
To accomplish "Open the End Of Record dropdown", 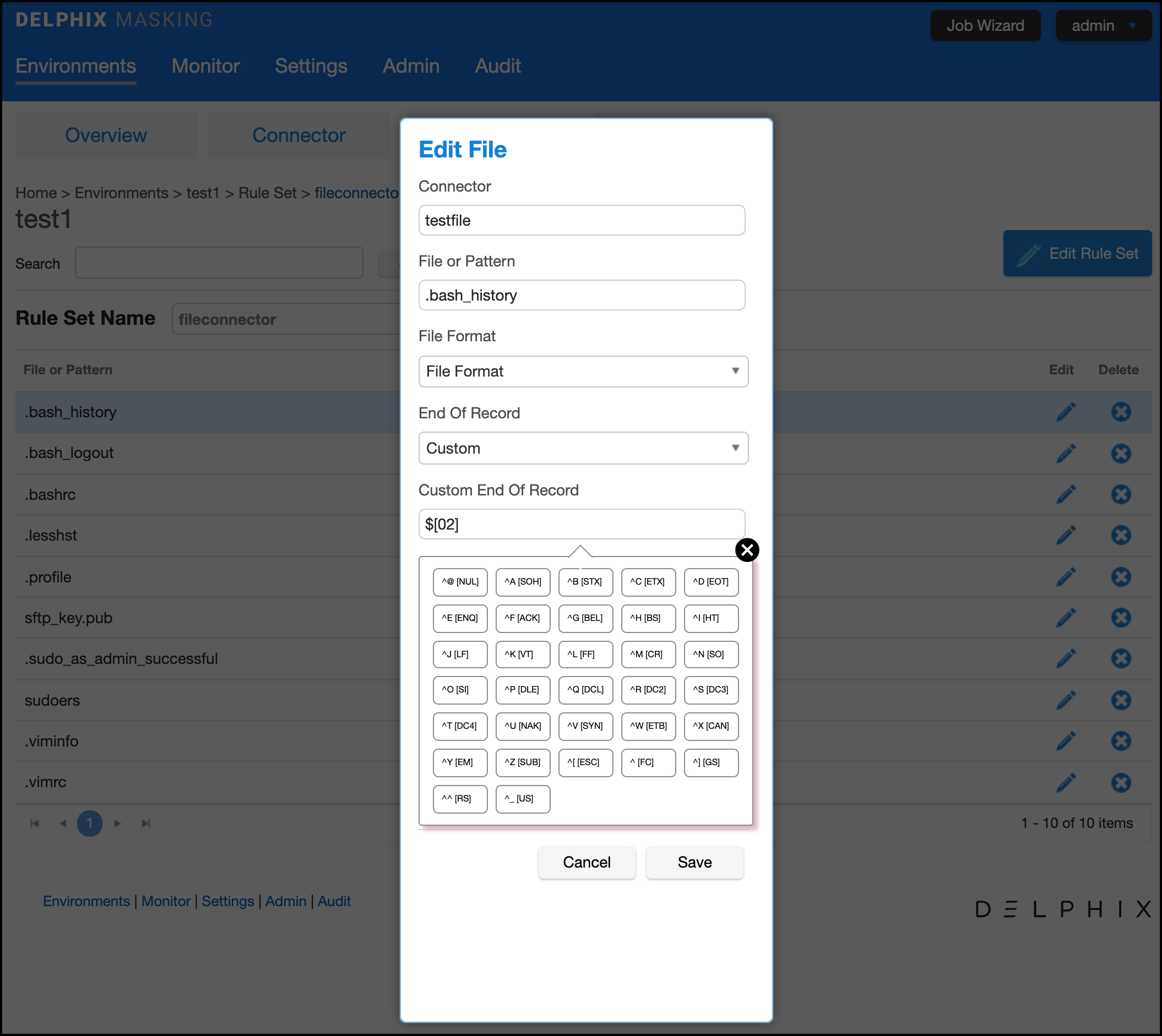I will pyautogui.click(x=583, y=448).
